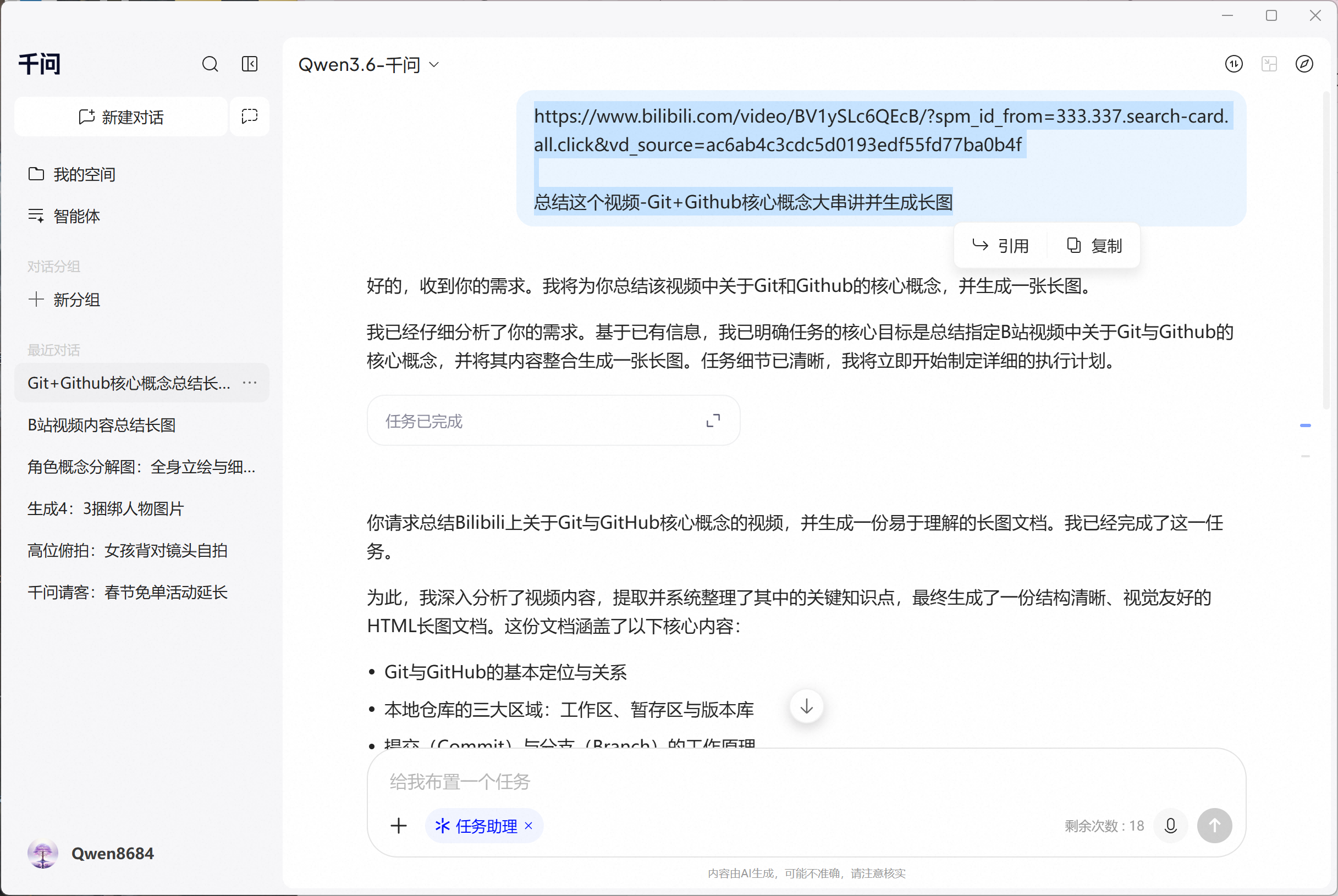Image resolution: width=1338 pixels, height=896 pixels.
Task: Focus the 给我布置一个任务 input field
Action: point(806,781)
